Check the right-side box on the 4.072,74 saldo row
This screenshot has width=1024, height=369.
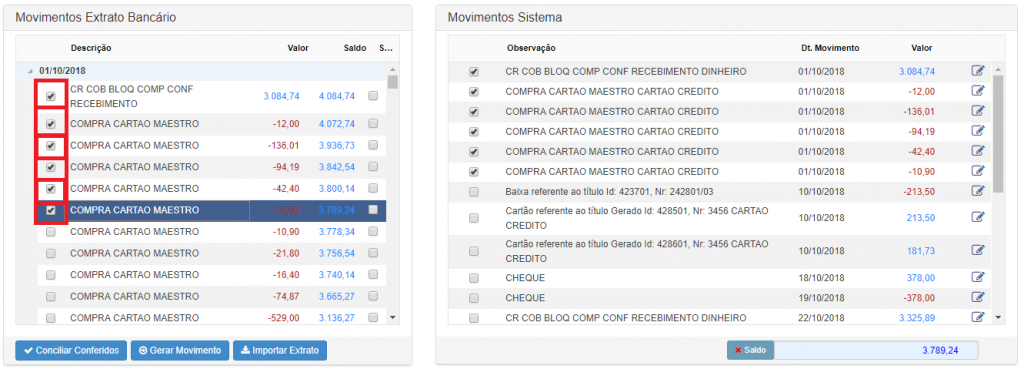click(373, 123)
